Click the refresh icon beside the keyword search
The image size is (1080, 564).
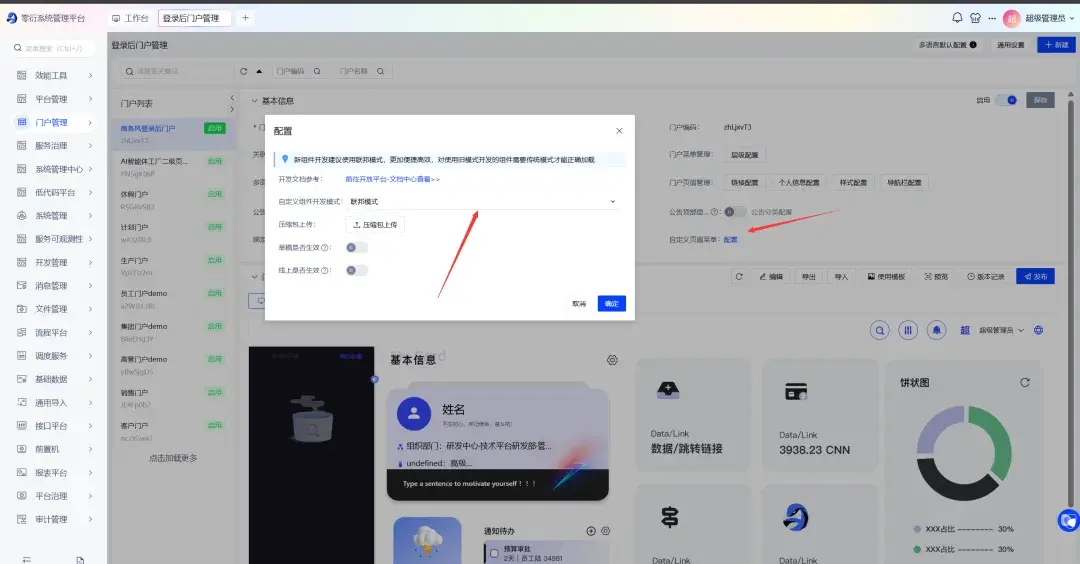(243, 71)
